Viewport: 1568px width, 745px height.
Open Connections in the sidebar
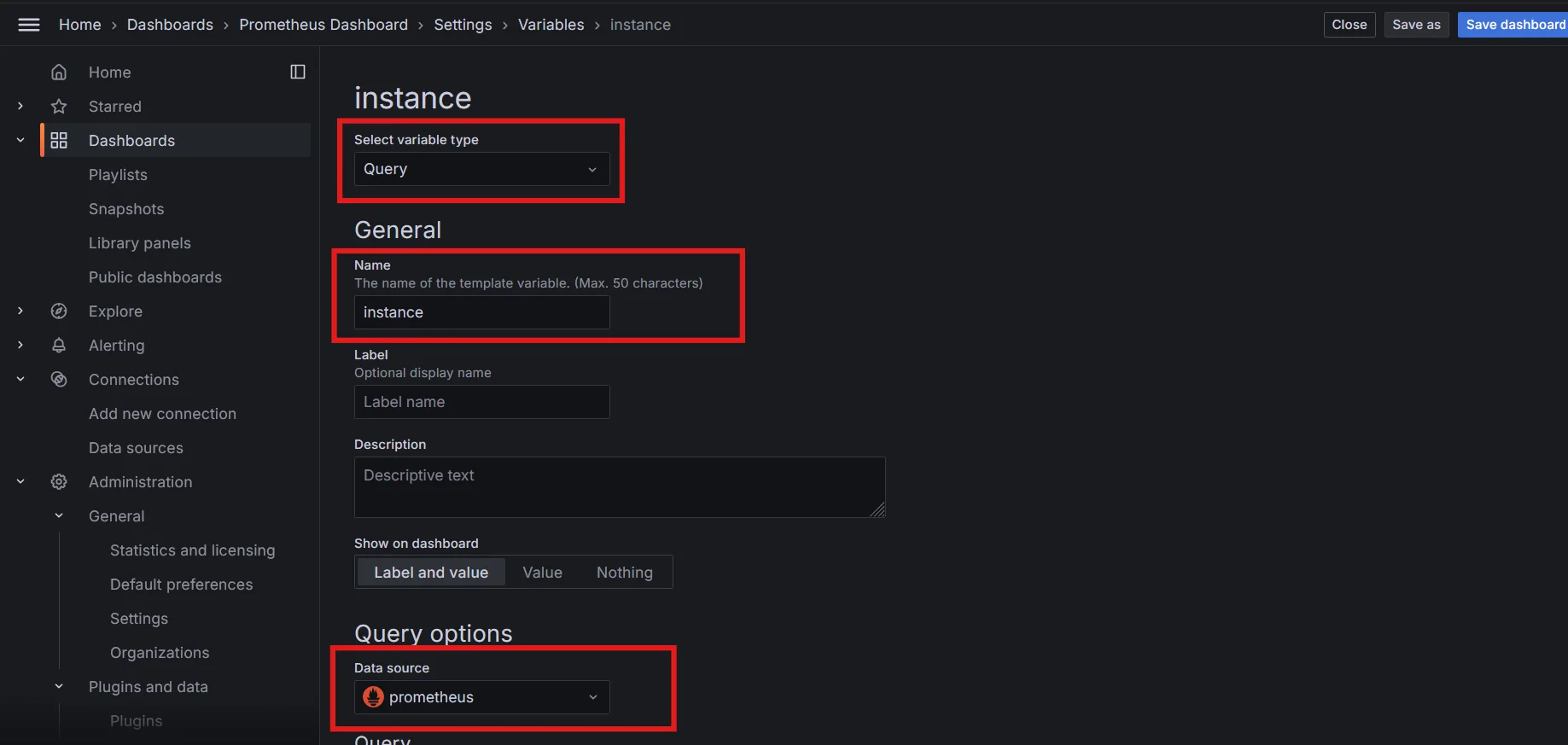(x=134, y=380)
